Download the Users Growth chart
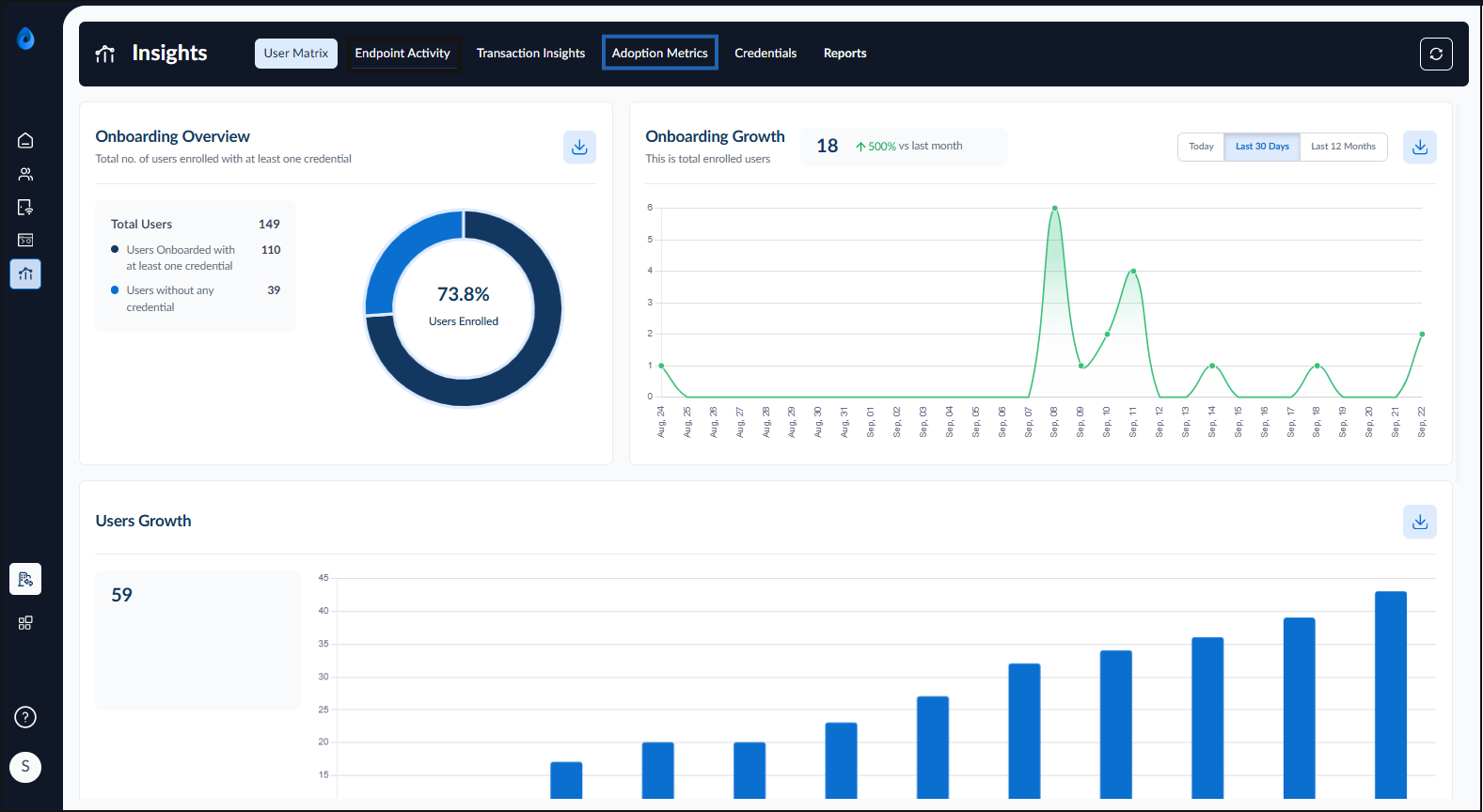1483x812 pixels. 1420,522
